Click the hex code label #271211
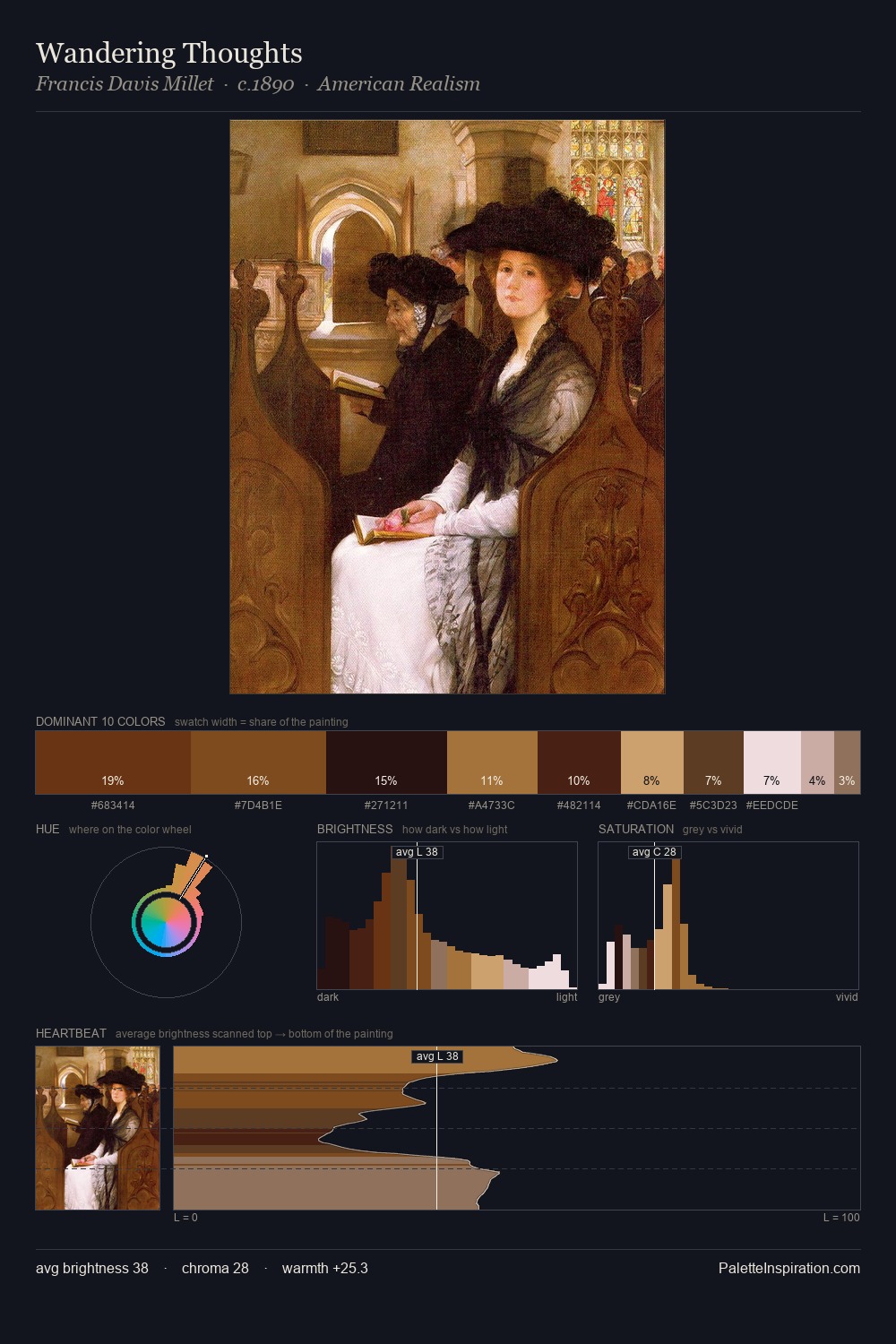Image resolution: width=896 pixels, height=1344 pixels. tap(386, 806)
